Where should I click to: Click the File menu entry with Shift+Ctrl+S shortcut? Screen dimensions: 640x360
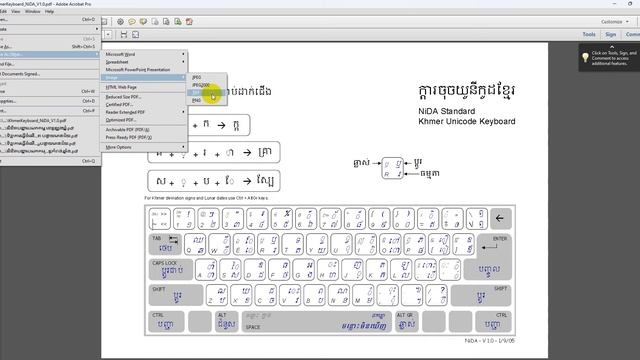49,47
